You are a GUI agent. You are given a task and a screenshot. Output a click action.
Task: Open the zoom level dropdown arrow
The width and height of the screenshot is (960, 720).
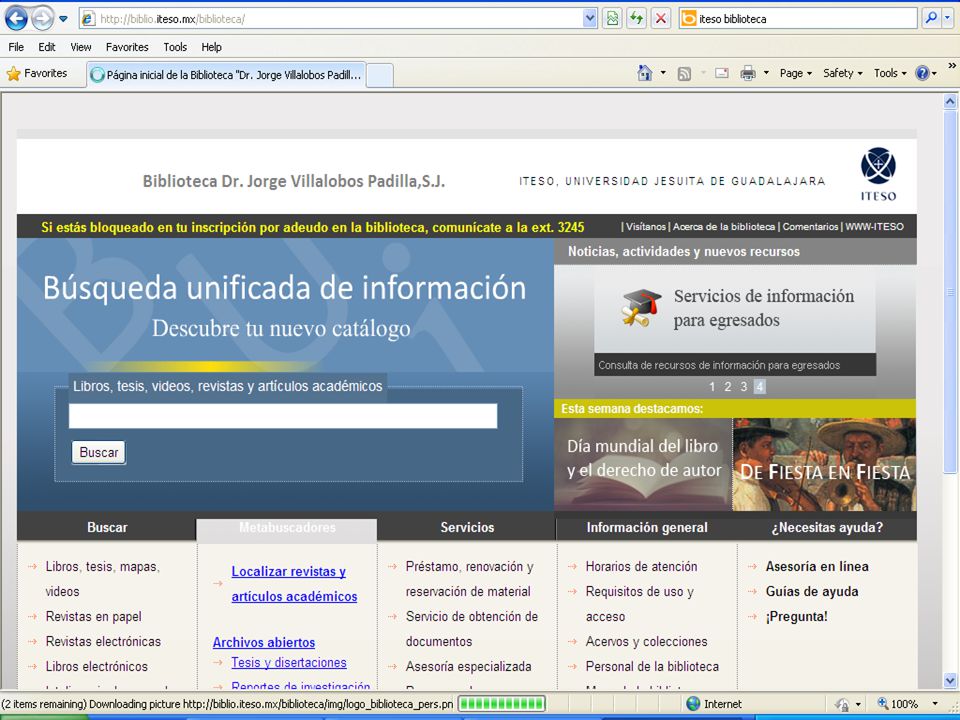[935, 704]
